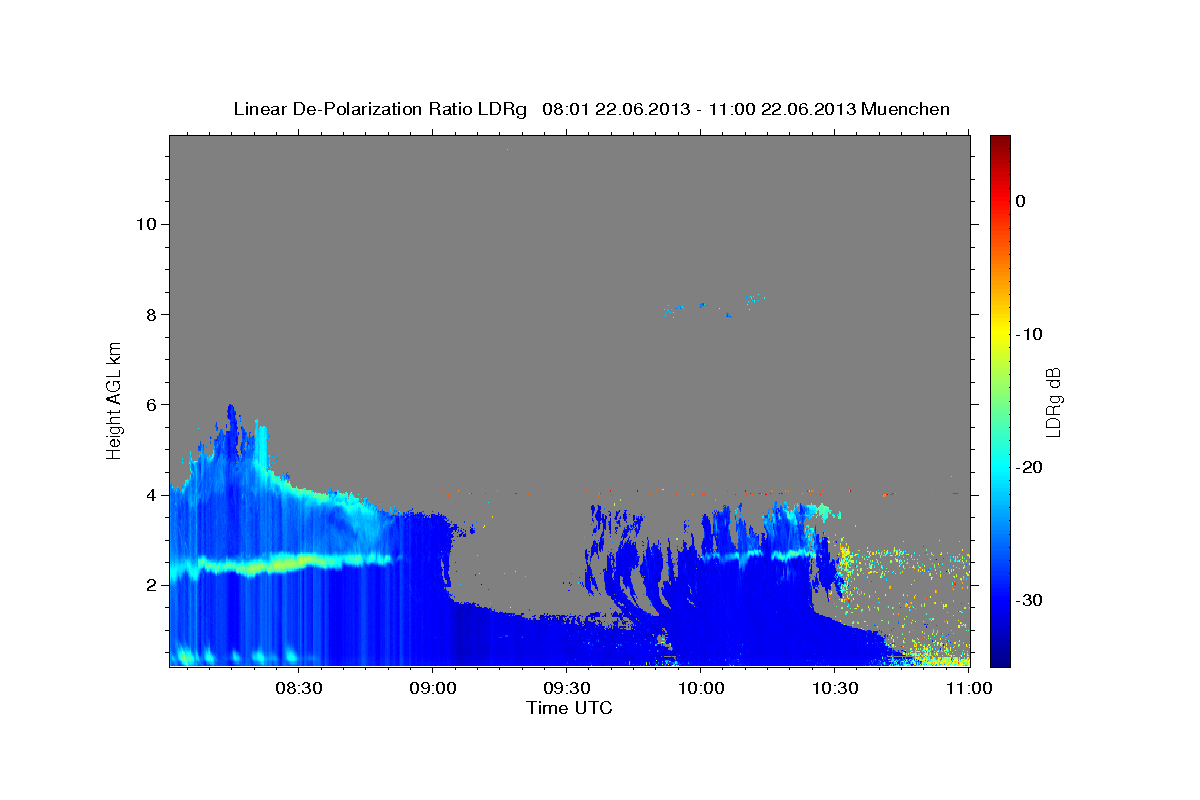Image resolution: width=1200 pixels, height=800 pixels.
Task: Click the colorbar value -20
Action: [x=1029, y=467]
